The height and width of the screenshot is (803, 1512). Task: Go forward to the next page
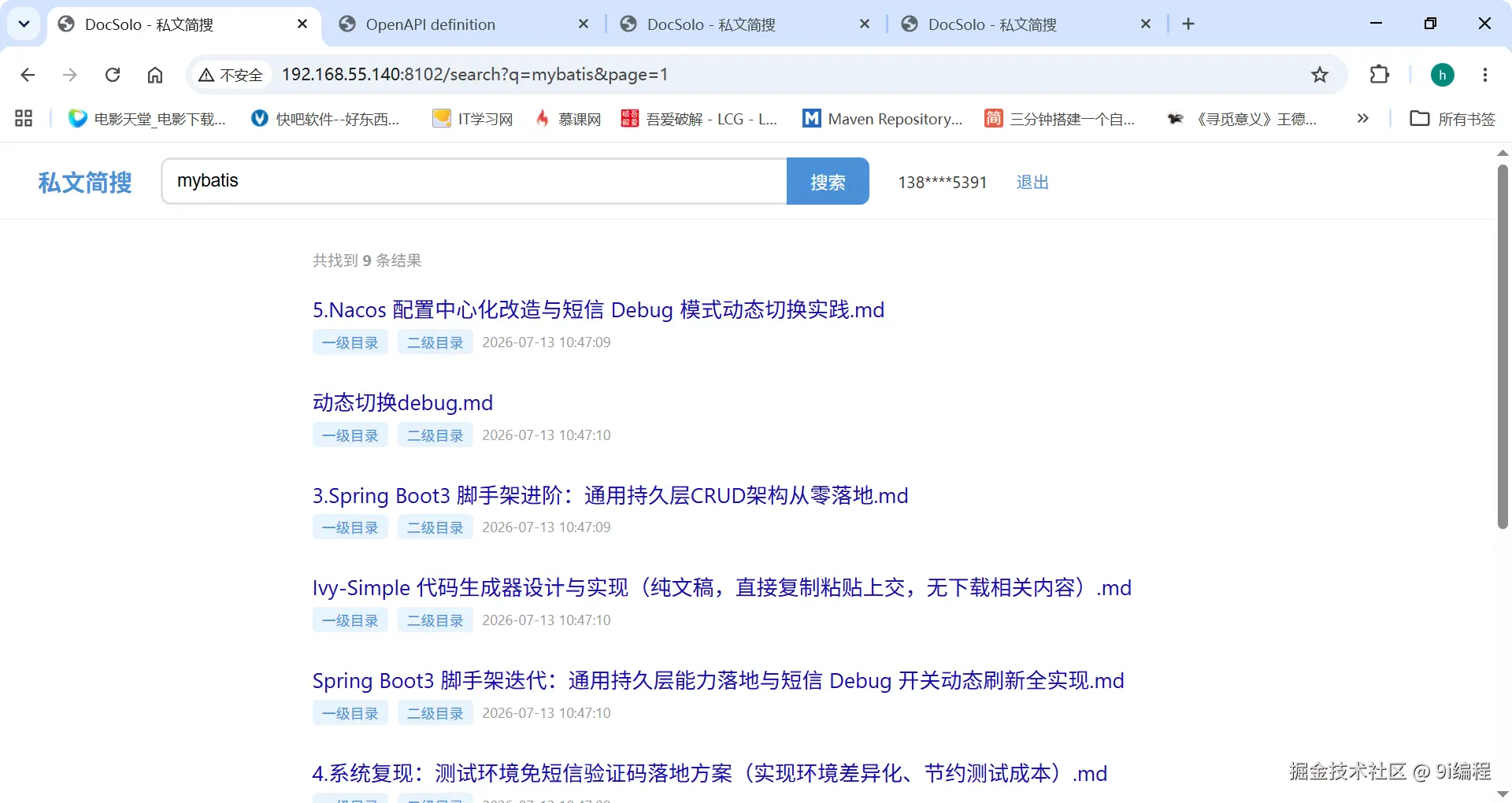coord(70,75)
